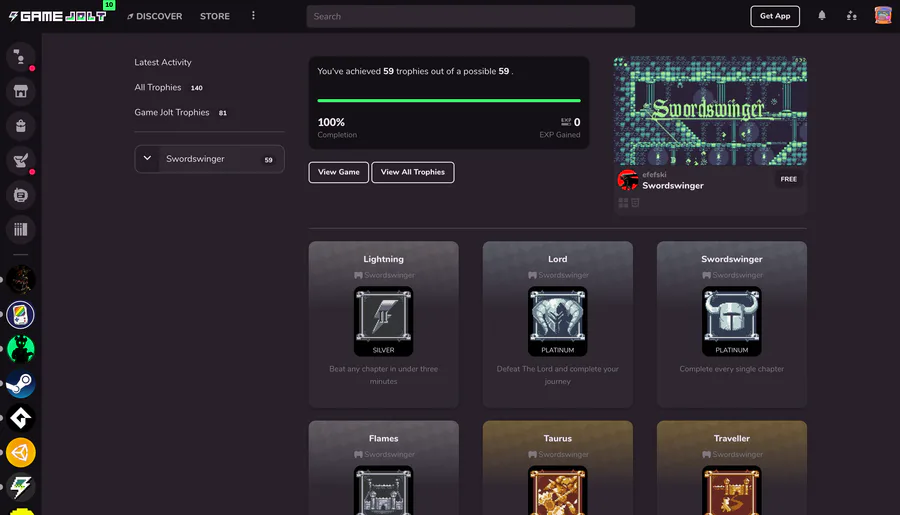Click the FREE price tag
The width and height of the screenshot is (900, 515).
click(789, 179)
